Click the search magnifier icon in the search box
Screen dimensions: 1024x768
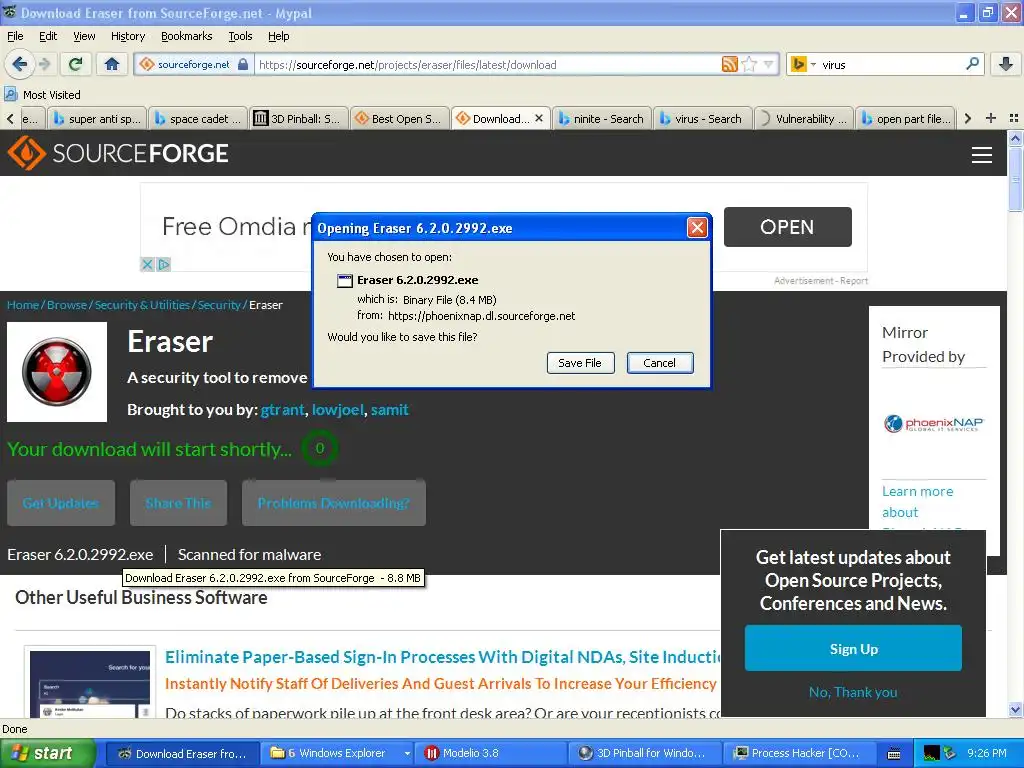[x=972, y=63]
